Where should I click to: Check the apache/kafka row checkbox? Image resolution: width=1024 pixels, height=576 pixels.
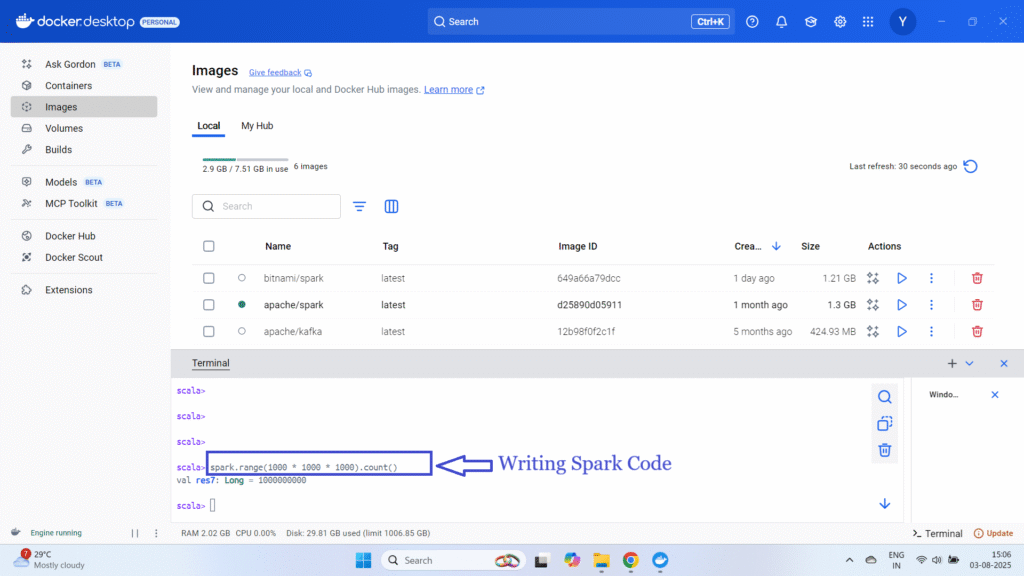point(208,332)
